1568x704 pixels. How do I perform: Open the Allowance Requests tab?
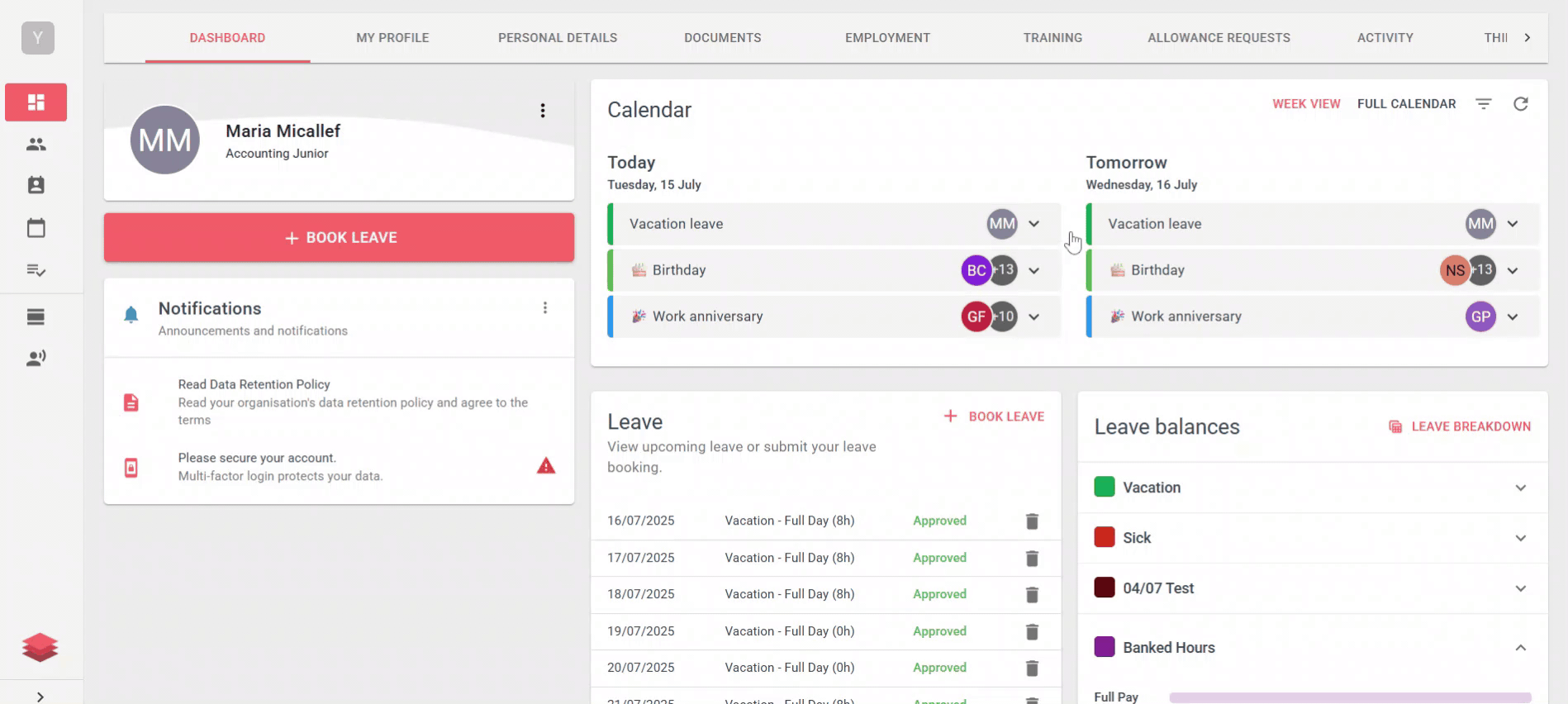click(1219, 38)
